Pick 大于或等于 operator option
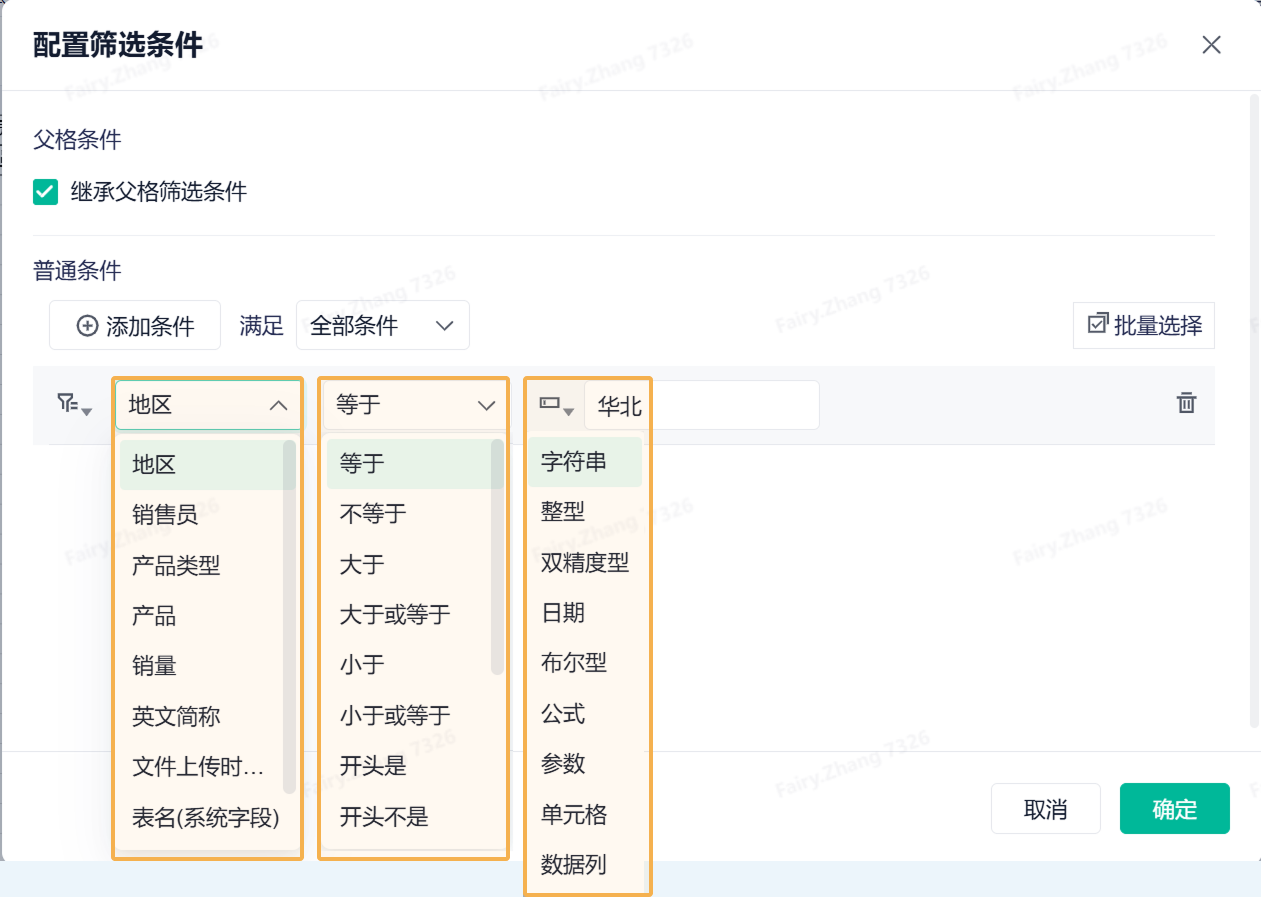1261x897 pixels. (395, 615)
